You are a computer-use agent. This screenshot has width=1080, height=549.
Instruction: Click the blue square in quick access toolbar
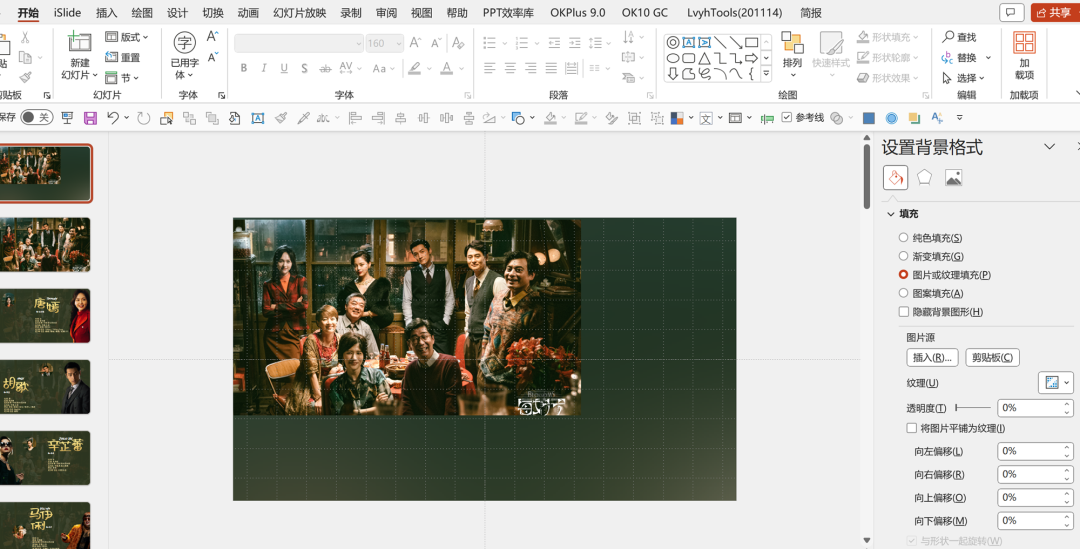(869, 118)
